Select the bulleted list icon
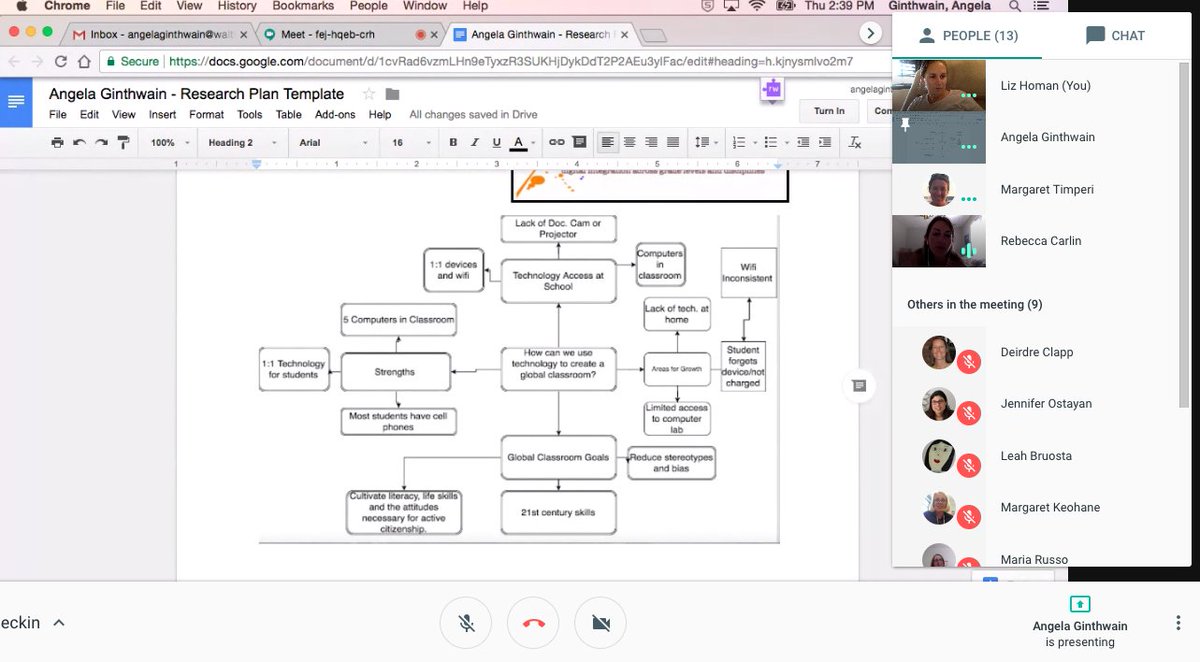The image size is (1200, 662). coord(770,142)
